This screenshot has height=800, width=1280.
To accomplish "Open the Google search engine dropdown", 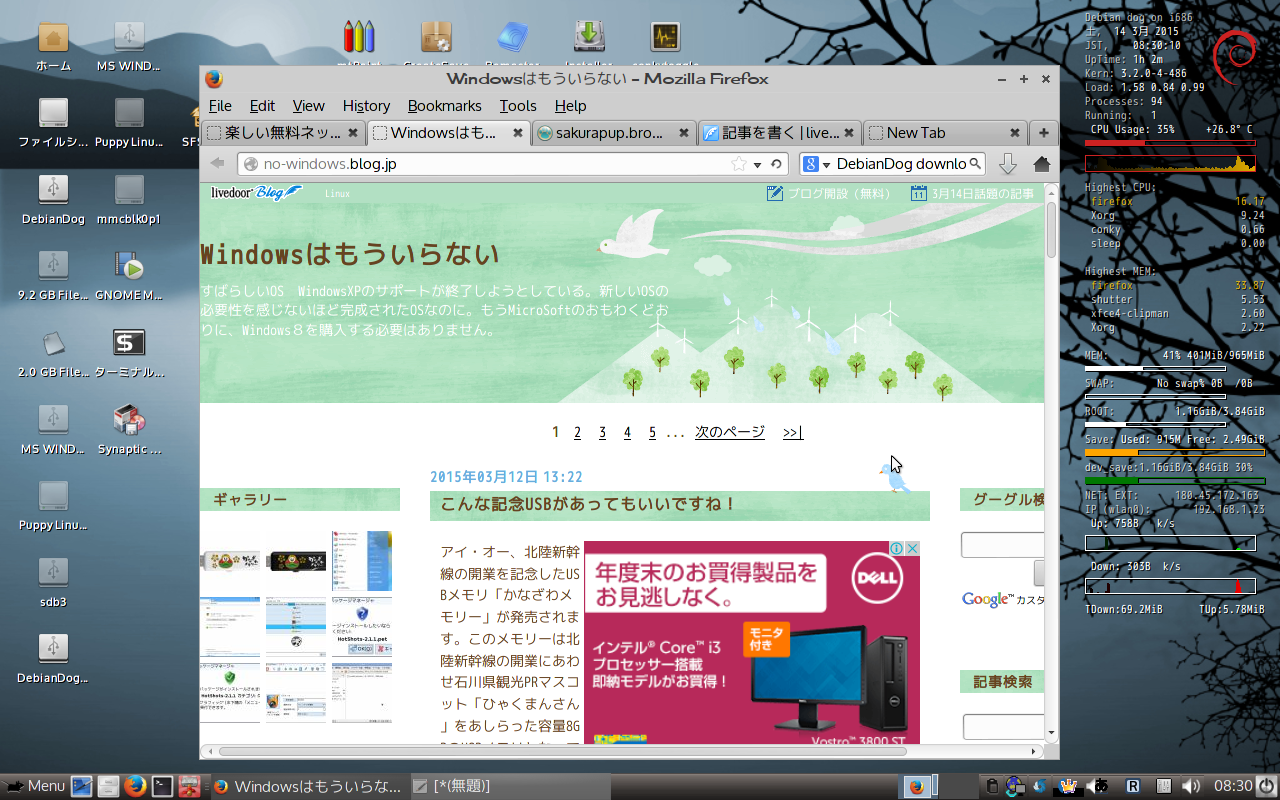I will point(827,165).
